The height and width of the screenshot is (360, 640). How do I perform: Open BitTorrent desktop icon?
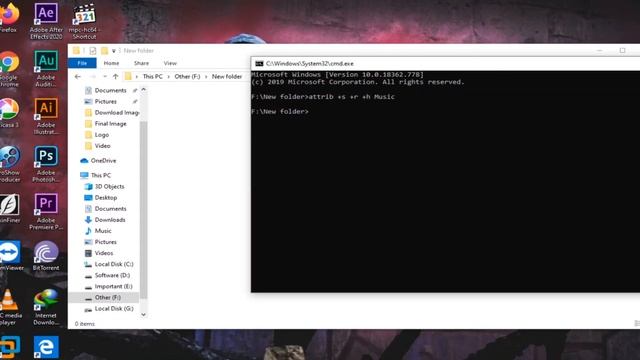[46, 256]
